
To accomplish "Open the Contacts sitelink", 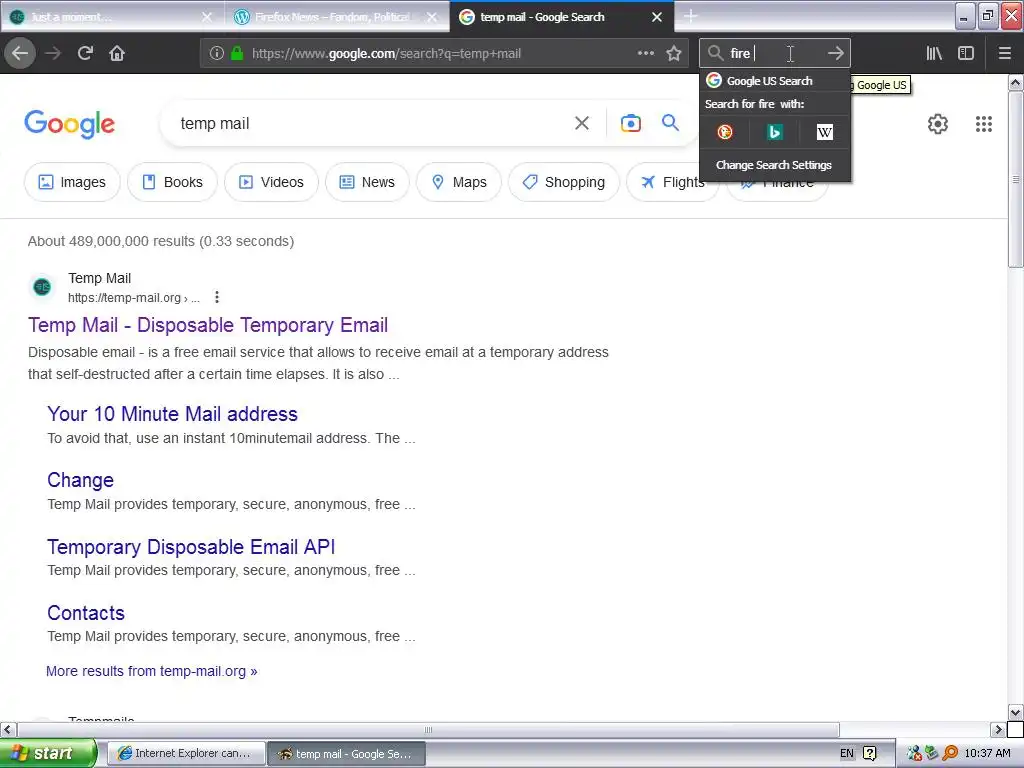I will pos(86,613).
